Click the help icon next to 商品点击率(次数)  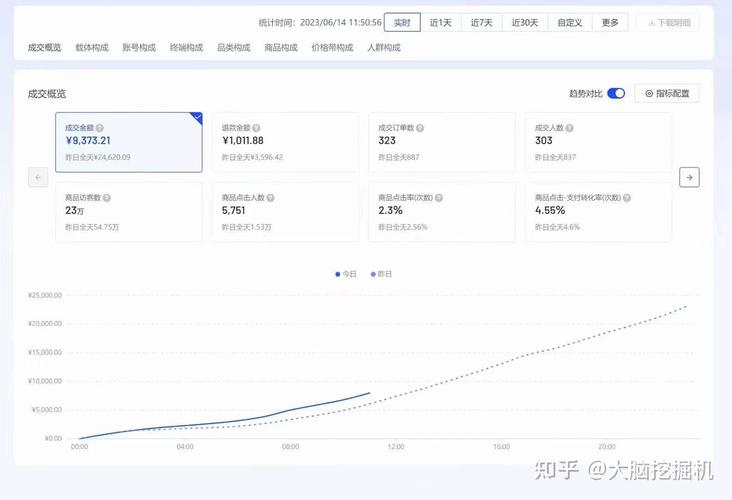439,198
